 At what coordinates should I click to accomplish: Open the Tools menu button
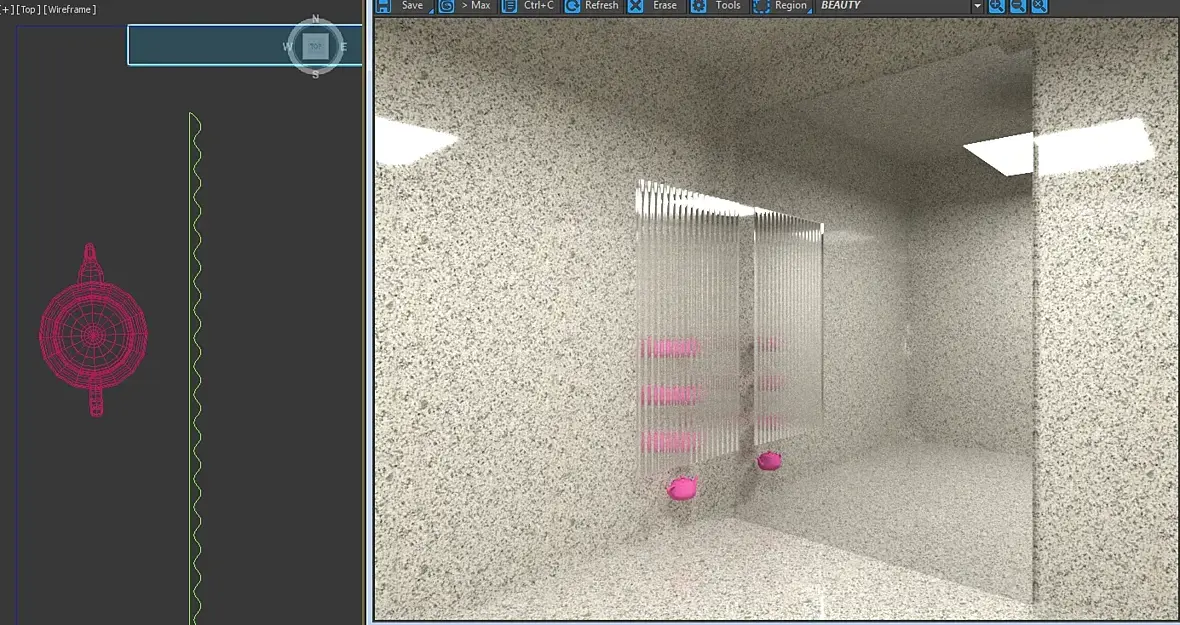719,5
